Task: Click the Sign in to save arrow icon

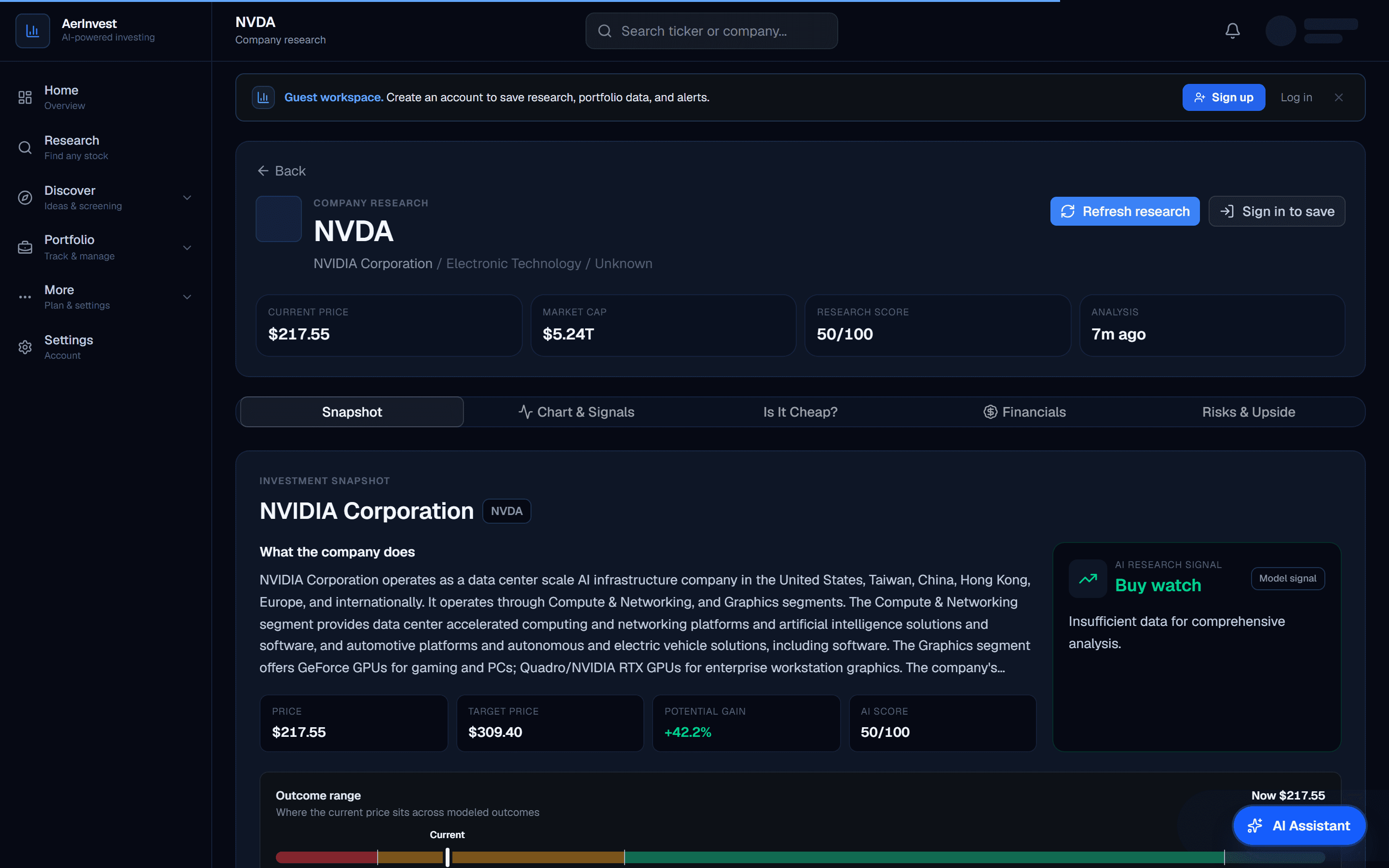Action: pyautogui.click(x=1226, y=211)
